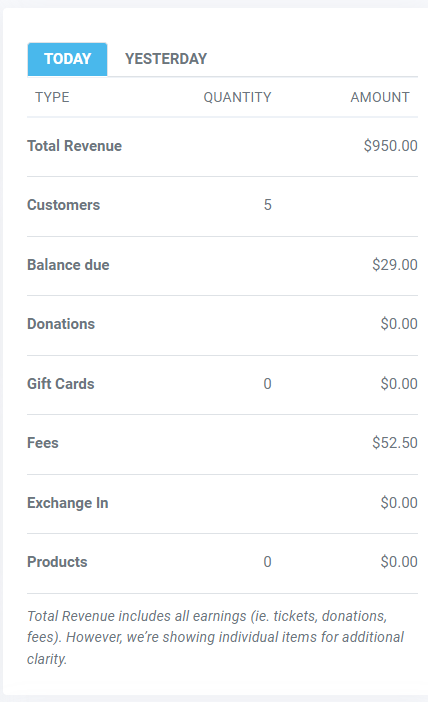The width and height of the screenshot is (428, 702).
Task: Click the Products row label
Action: click(57, 562)
